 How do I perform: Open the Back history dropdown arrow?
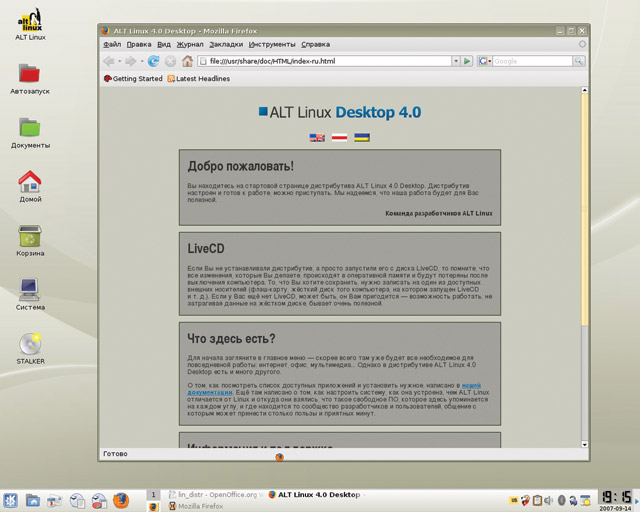pyautogui.click(x=119, y=61)
